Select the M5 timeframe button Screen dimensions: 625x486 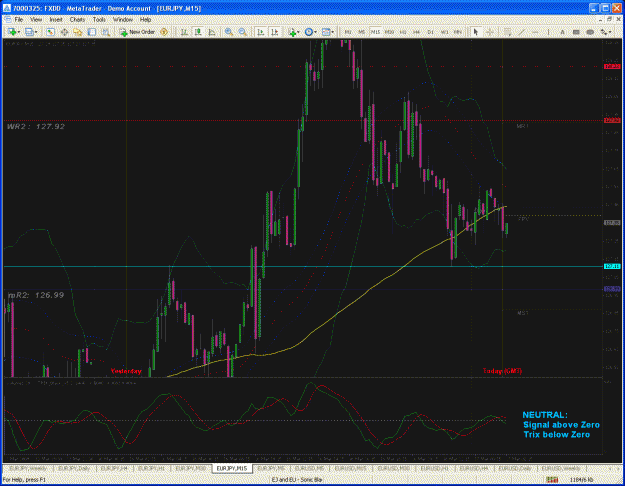pyautogui.click(x=361, y=32)
